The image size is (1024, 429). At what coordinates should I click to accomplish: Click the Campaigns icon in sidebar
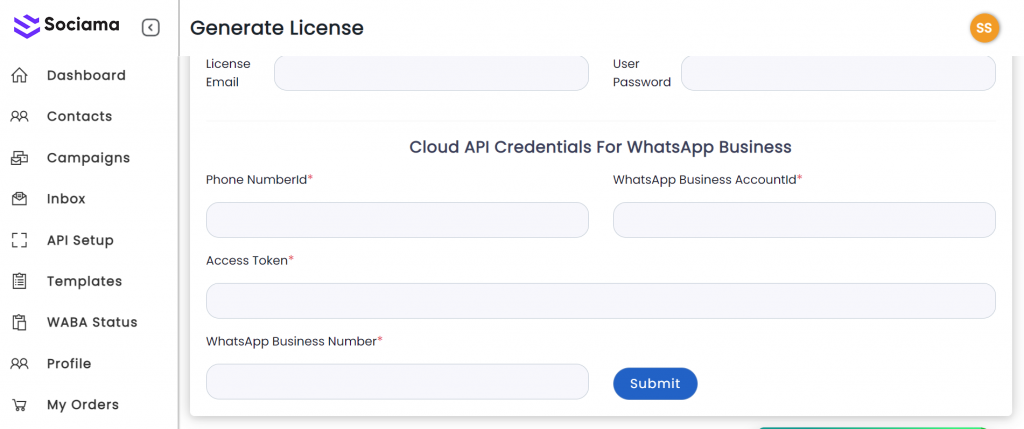coord(19,158)
